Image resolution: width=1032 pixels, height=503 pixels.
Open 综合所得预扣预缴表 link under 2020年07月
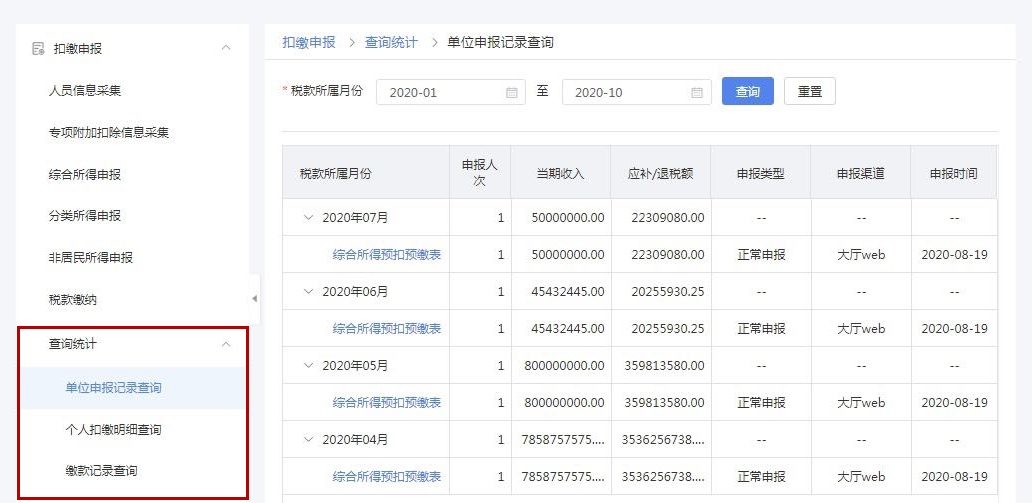(x=387, y=255)
